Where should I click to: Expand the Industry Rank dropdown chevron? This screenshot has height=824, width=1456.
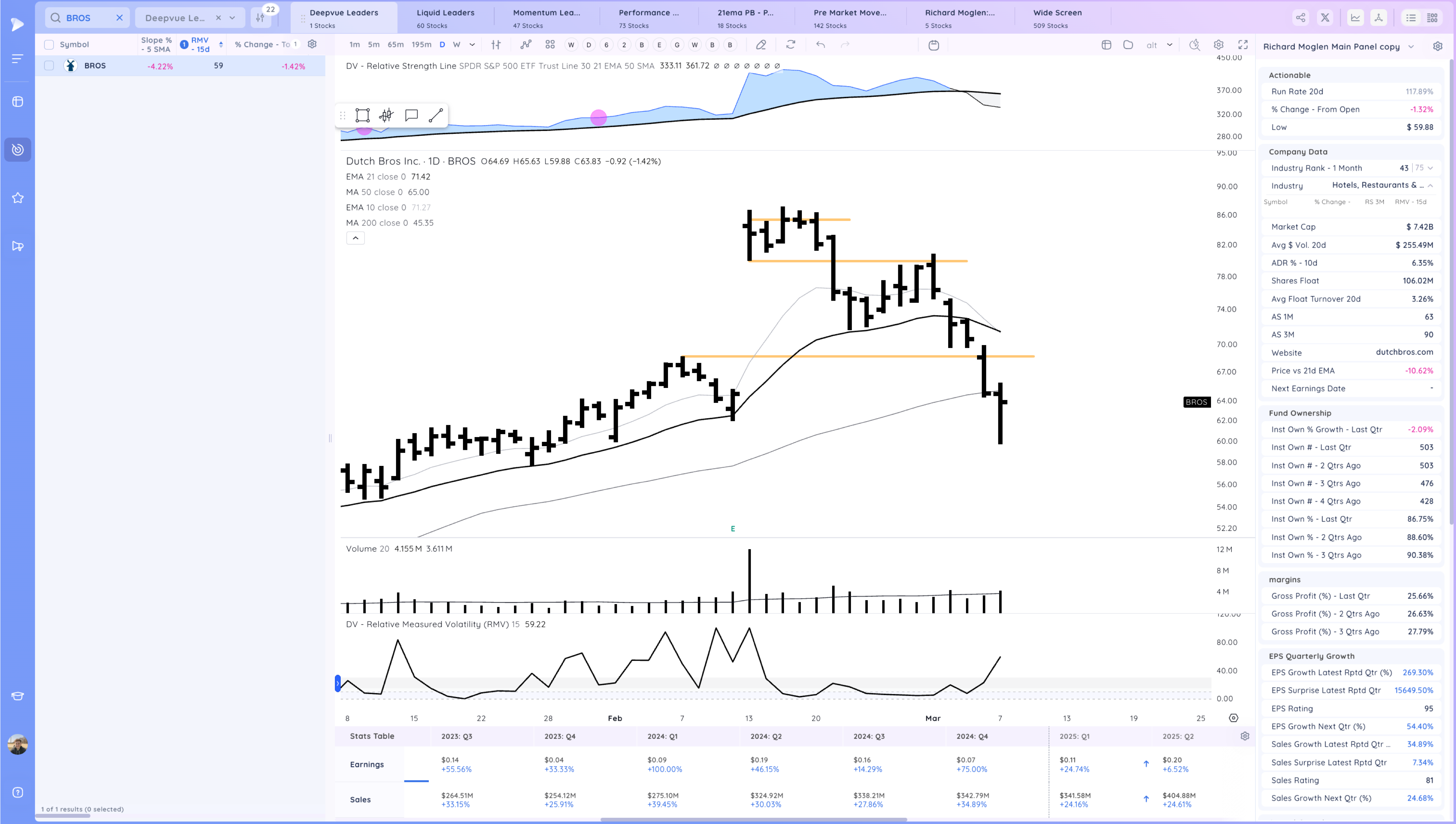point(1431,167)
